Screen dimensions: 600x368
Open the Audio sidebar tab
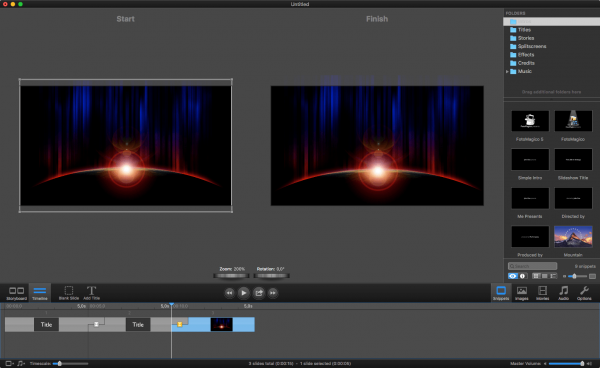(563, 293)
